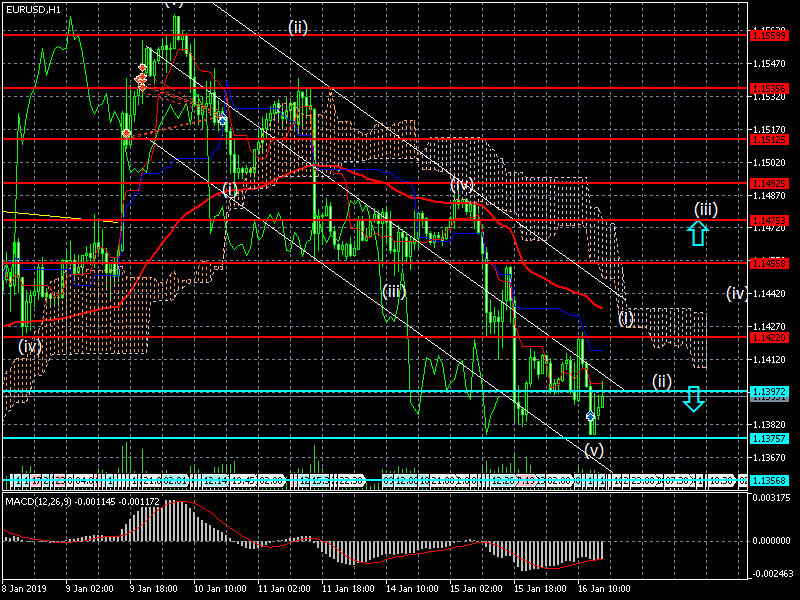Image resolution: width=800 pixels, height=600 pixels.
Task: Click the cyan 1.13972 price level tag
Action: click(x=769, y=392)
